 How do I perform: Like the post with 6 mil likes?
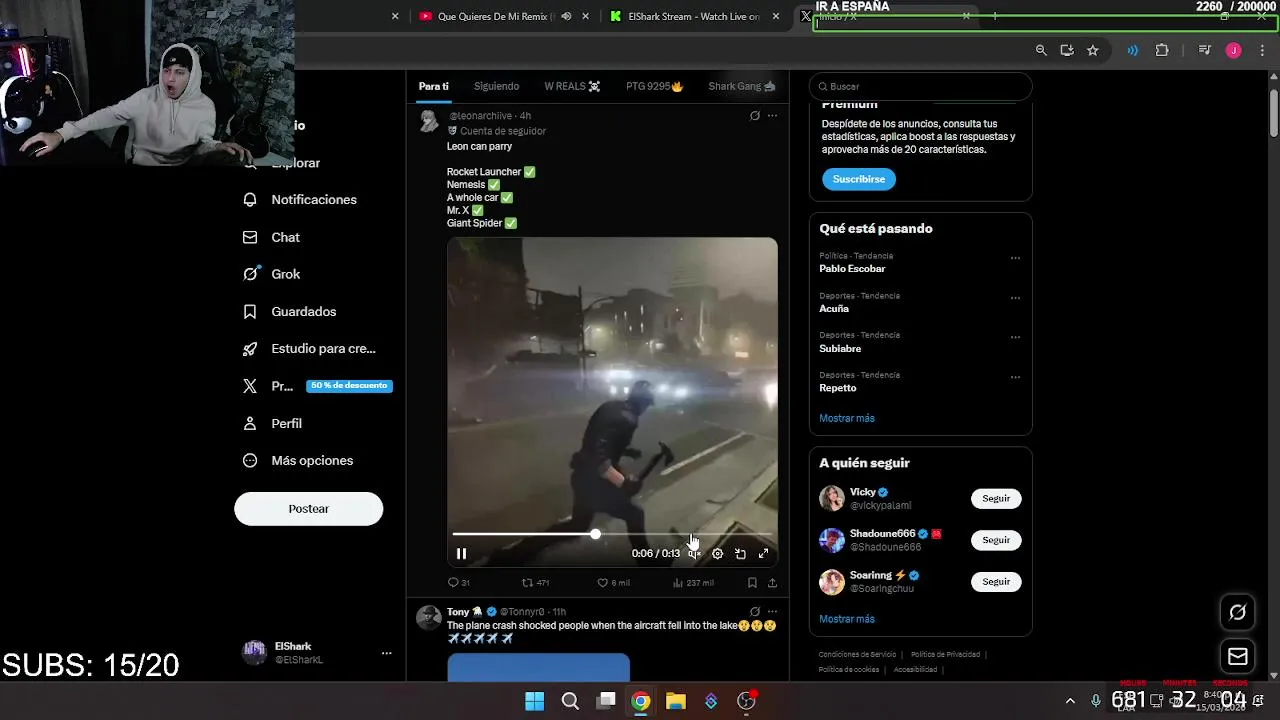613,582
